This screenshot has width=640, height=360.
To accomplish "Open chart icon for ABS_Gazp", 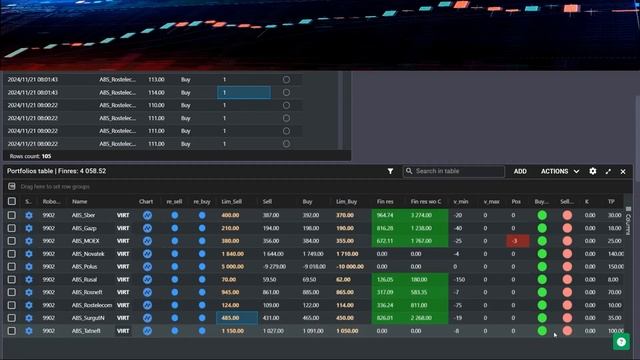I will click(x=147, y=228).
